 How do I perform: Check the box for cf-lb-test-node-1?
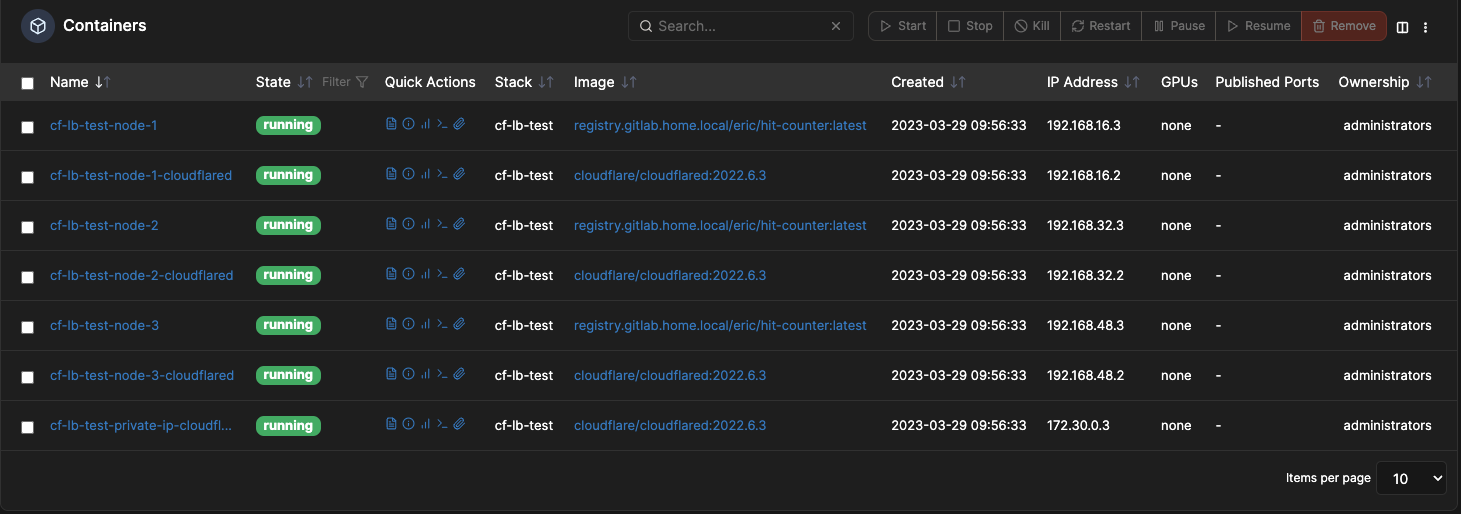(x=28, y=127)
